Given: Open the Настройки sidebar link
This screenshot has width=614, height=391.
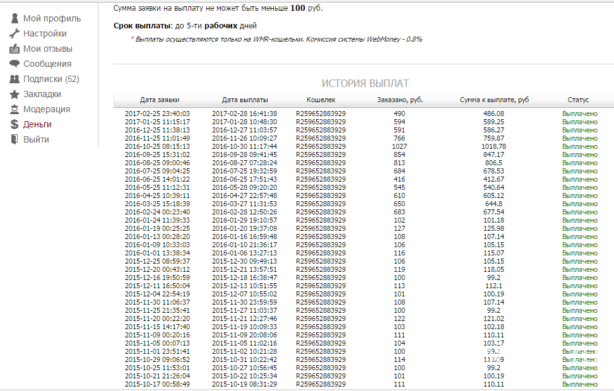Looking at the screenshot, I should (45, 34).
